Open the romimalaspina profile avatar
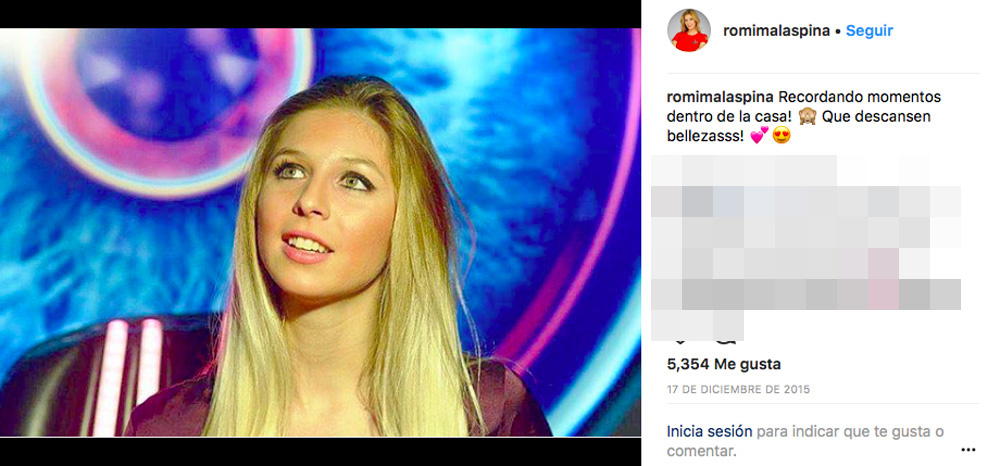 [689, 30]
